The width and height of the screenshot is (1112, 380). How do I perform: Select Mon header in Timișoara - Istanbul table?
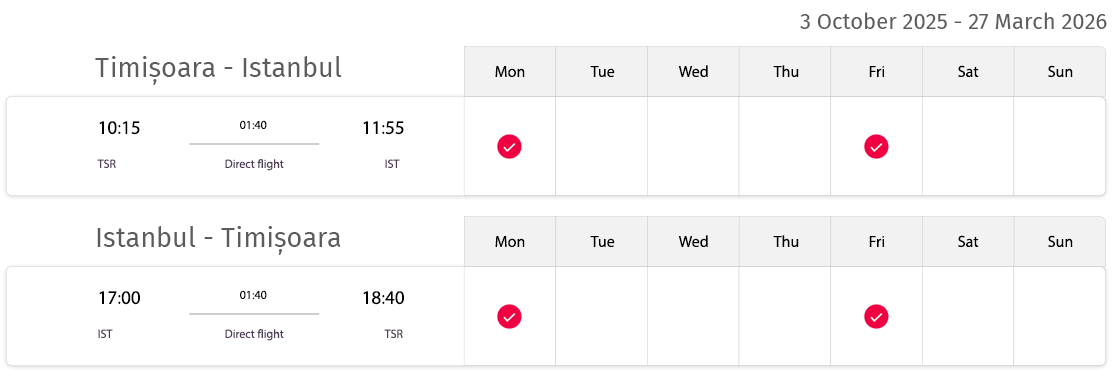tap(510, 72)
